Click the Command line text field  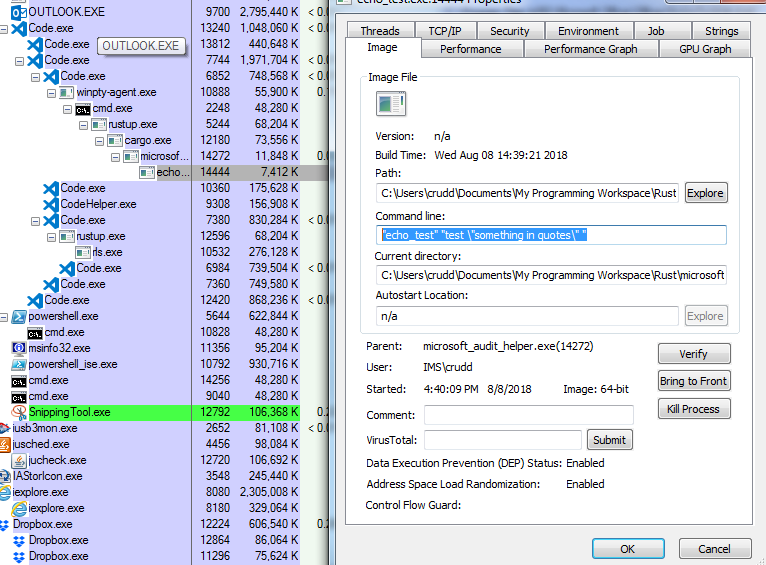coord(551,235)
